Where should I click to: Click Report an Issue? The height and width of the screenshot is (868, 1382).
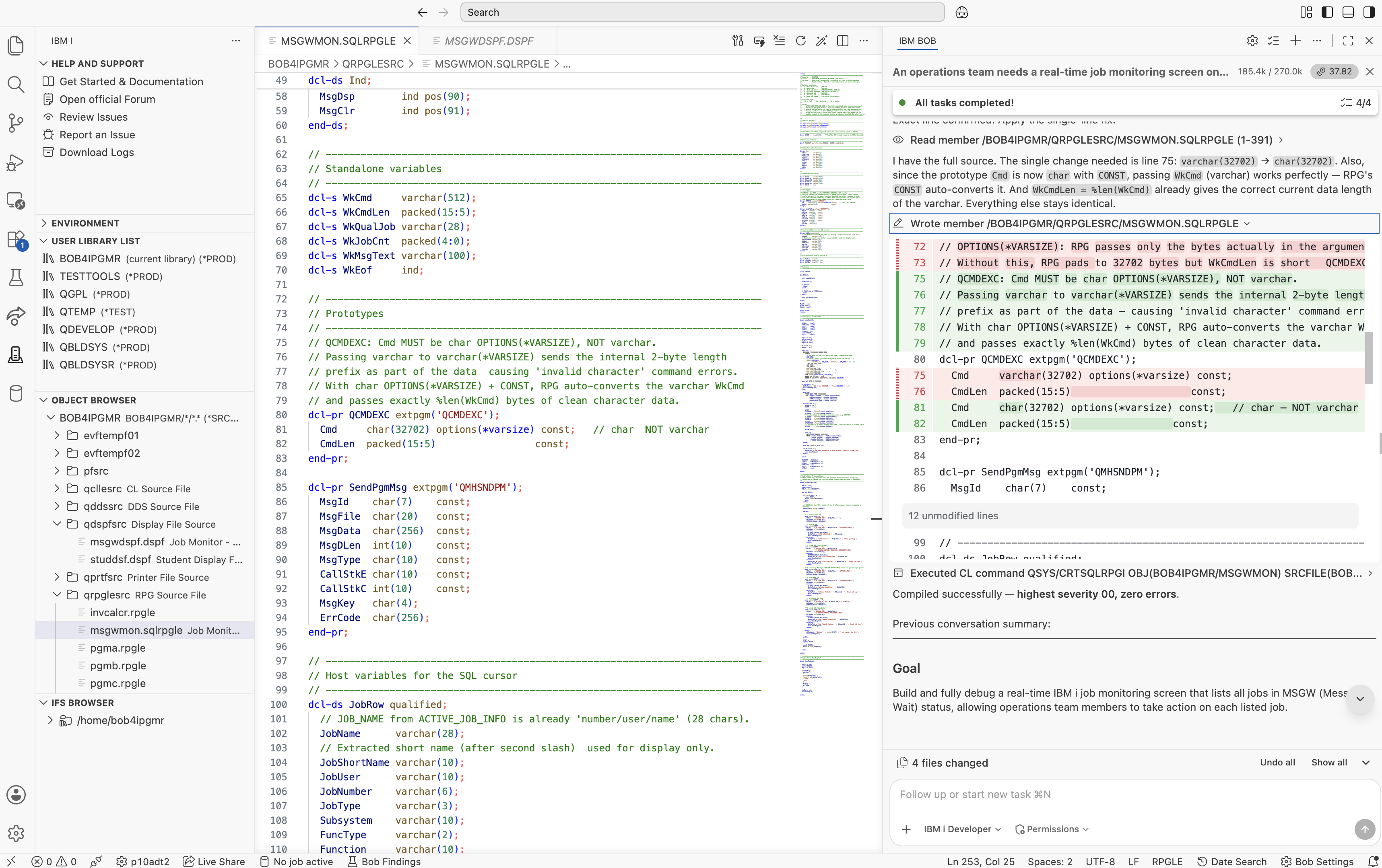97,135
